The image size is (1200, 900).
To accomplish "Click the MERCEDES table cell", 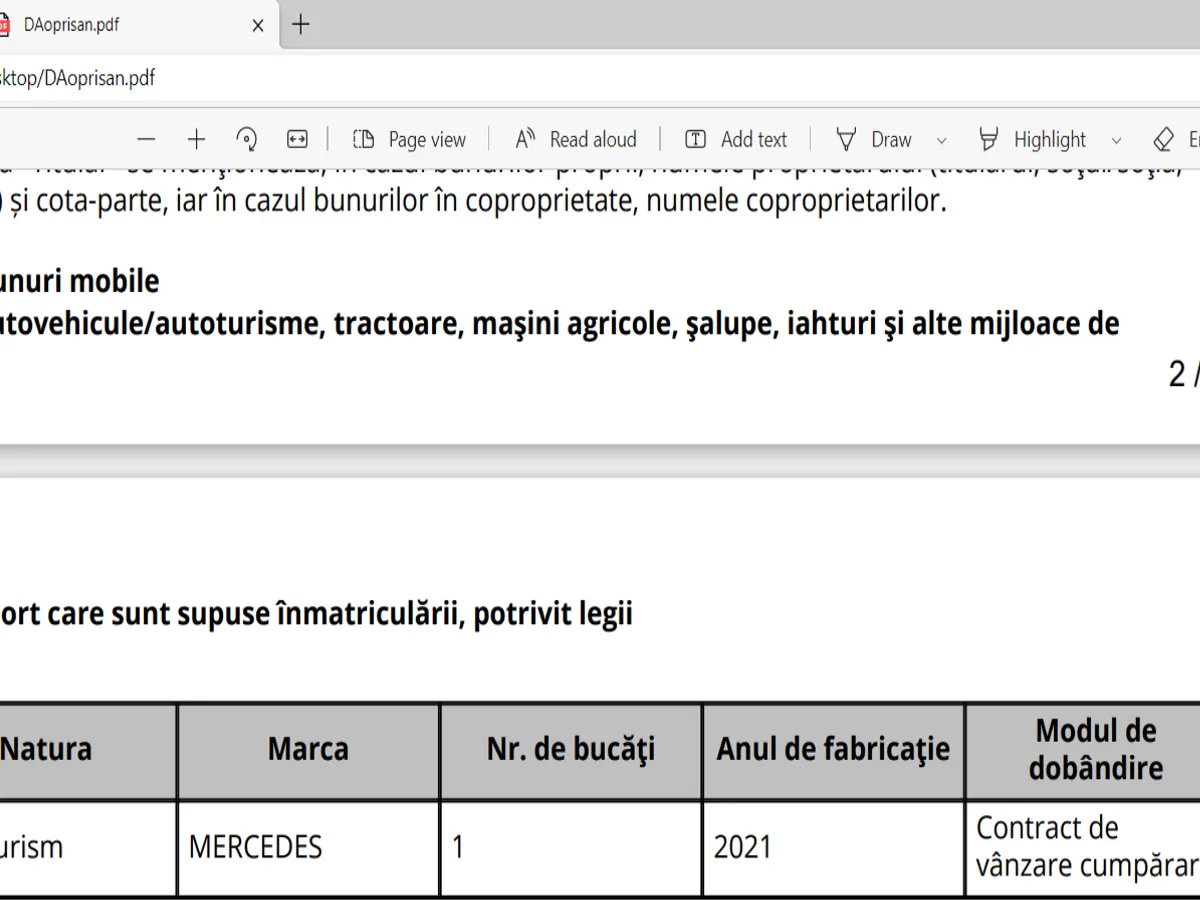I will [256, 848].
